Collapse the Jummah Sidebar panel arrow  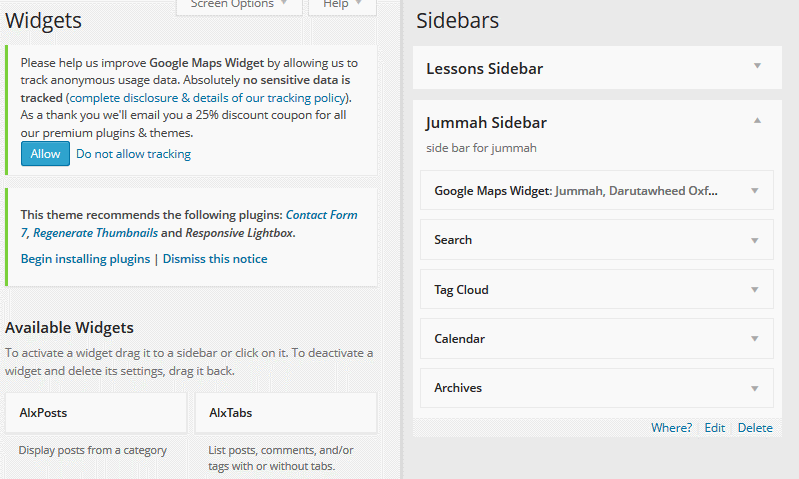point(757,121)
